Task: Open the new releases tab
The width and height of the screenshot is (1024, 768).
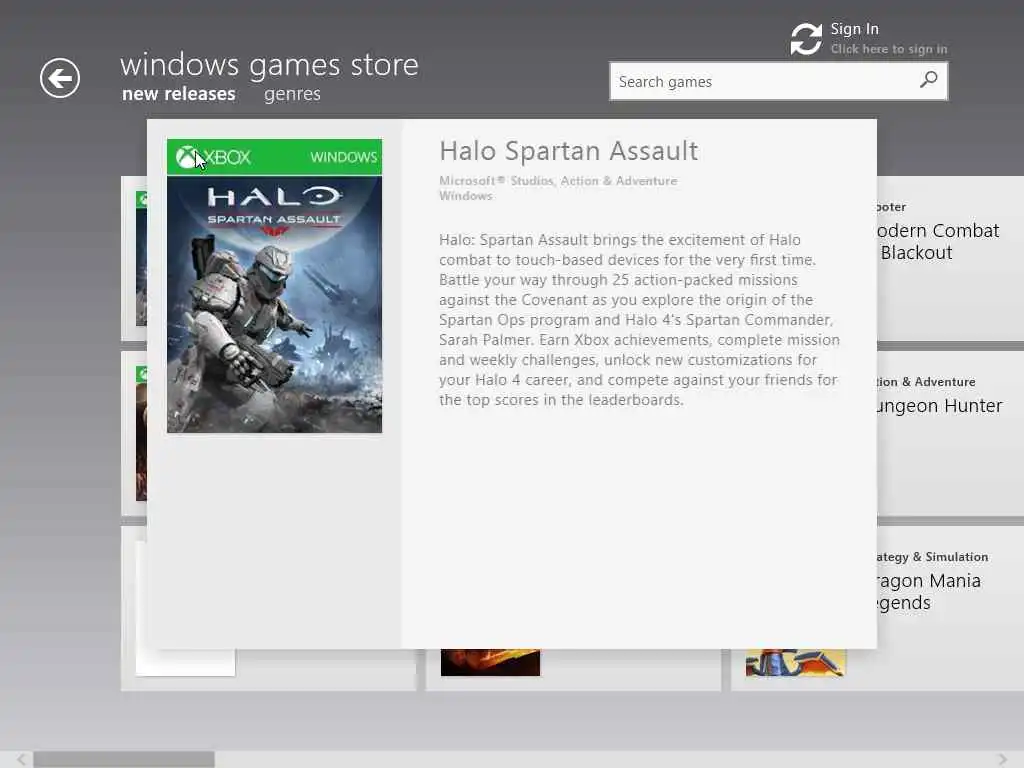Action: 178,94
